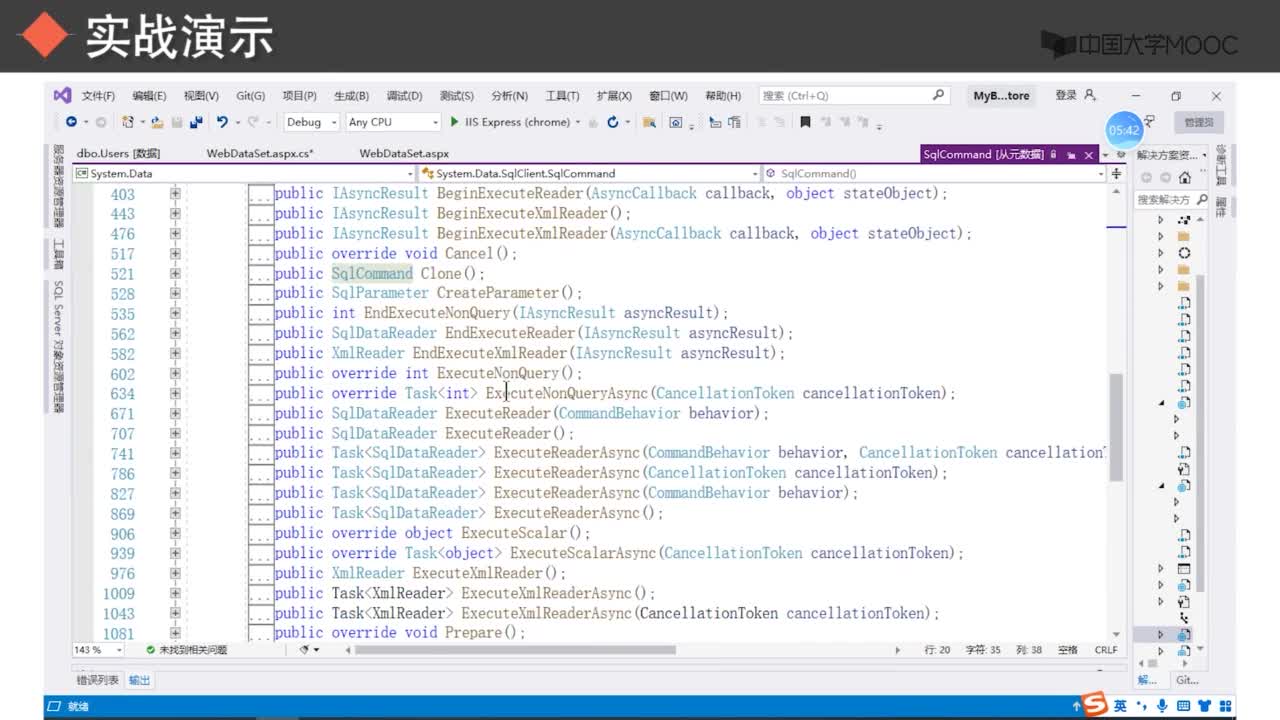1280x720 pixels.
Task: Click the editor vertical scrollbar thumb
Action: click(1117, 428)
